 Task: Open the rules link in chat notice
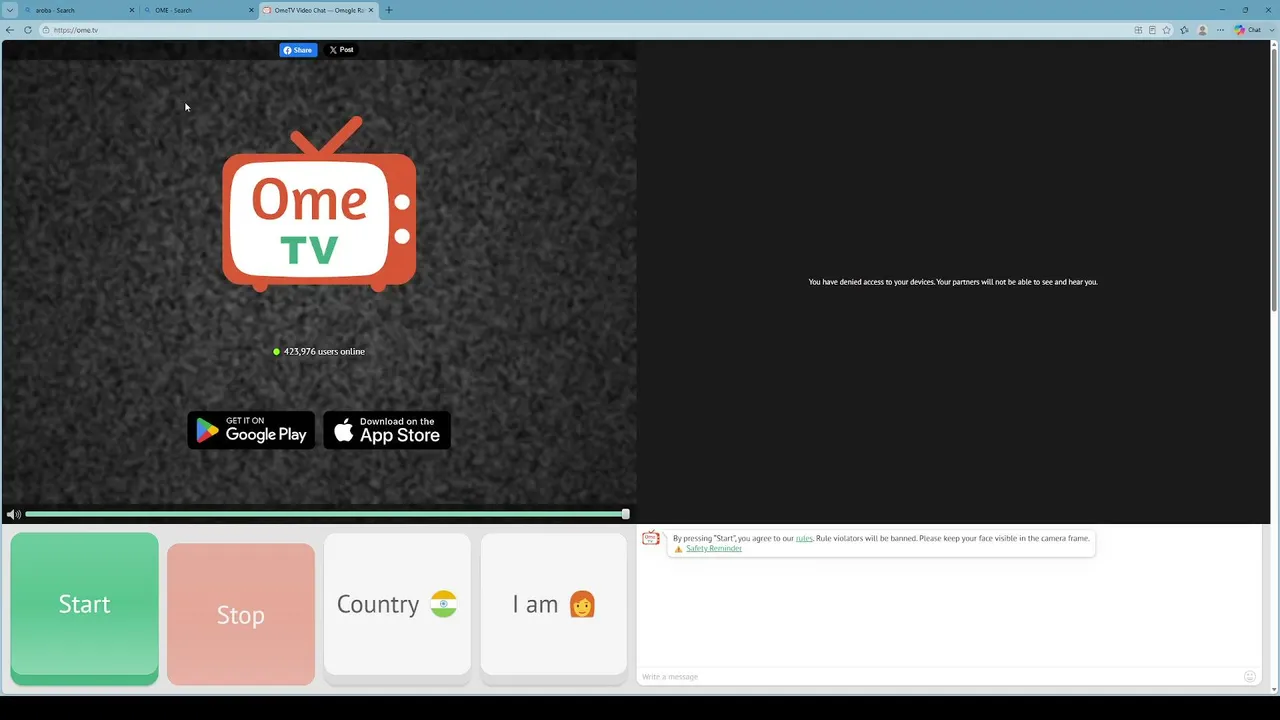pyautogui.click(x=804, y=538)
